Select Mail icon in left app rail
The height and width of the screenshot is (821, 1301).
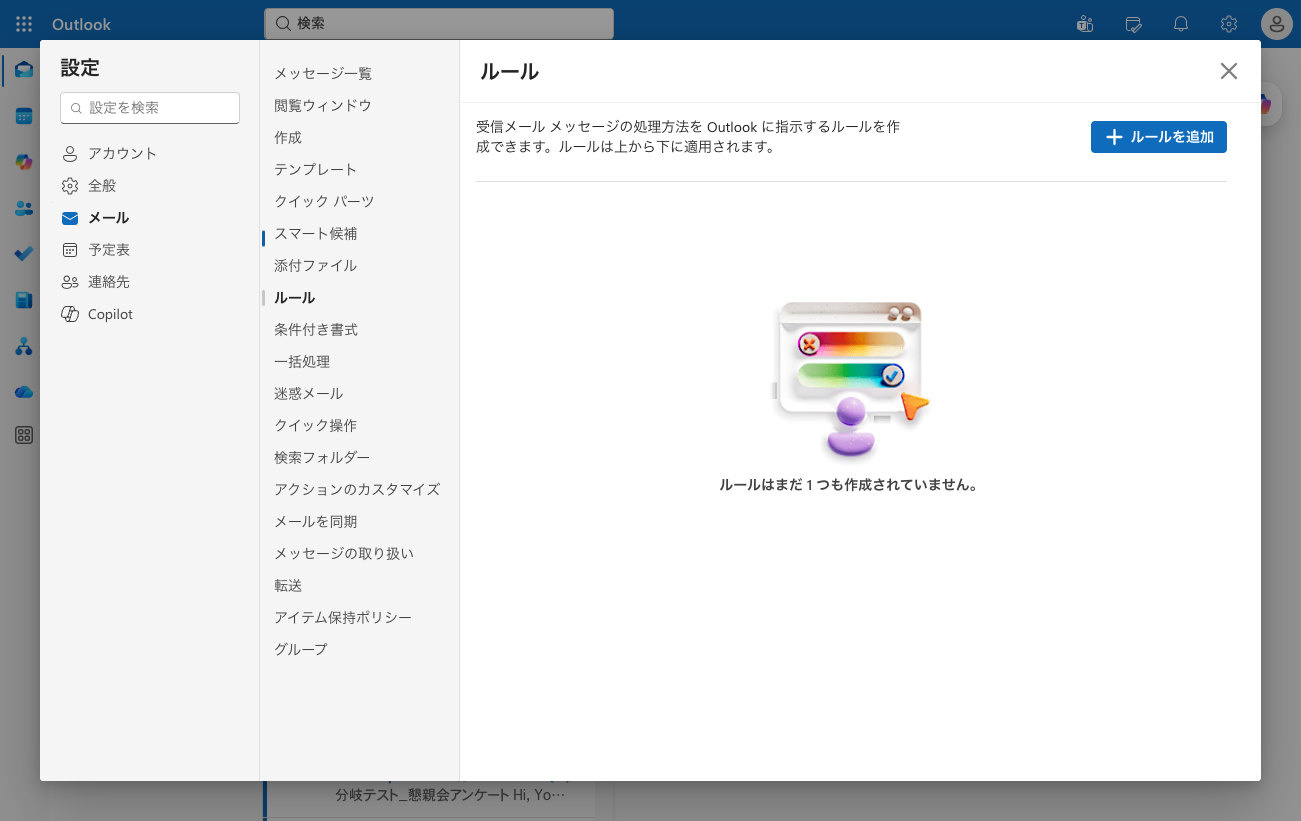pos(24,70)
